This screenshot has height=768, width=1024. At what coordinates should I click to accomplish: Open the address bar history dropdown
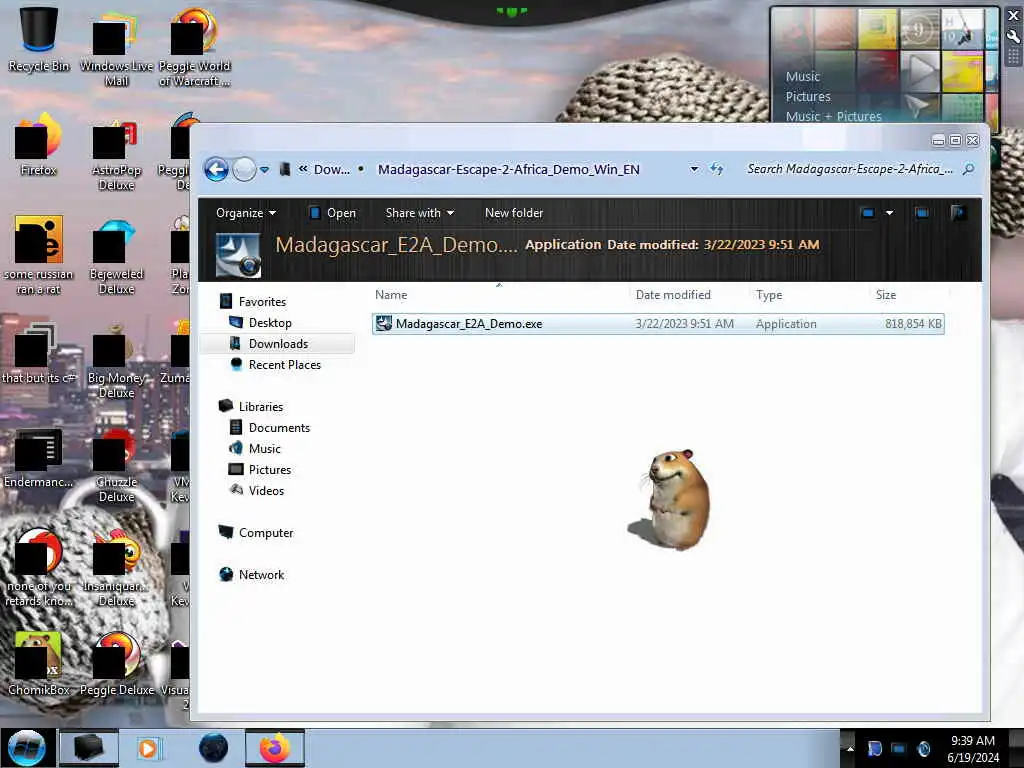click(694, 169)
